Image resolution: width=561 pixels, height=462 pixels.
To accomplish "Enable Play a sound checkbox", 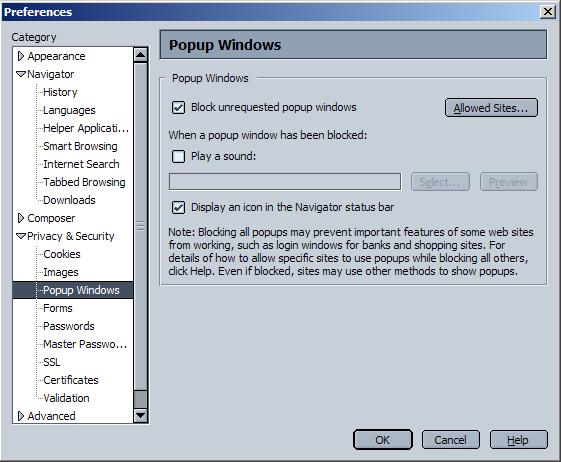I will tap(178, 156).
